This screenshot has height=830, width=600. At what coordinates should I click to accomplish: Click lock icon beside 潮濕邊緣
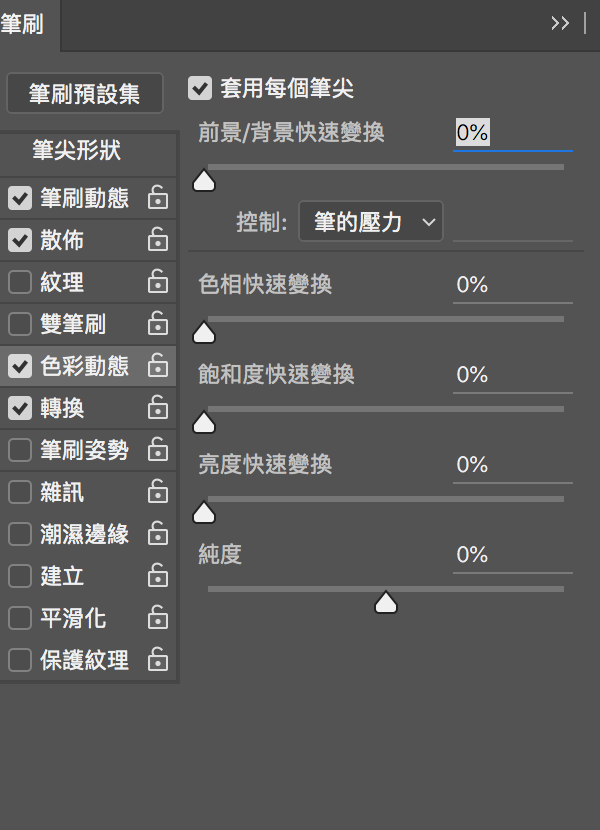coord(158,534)
